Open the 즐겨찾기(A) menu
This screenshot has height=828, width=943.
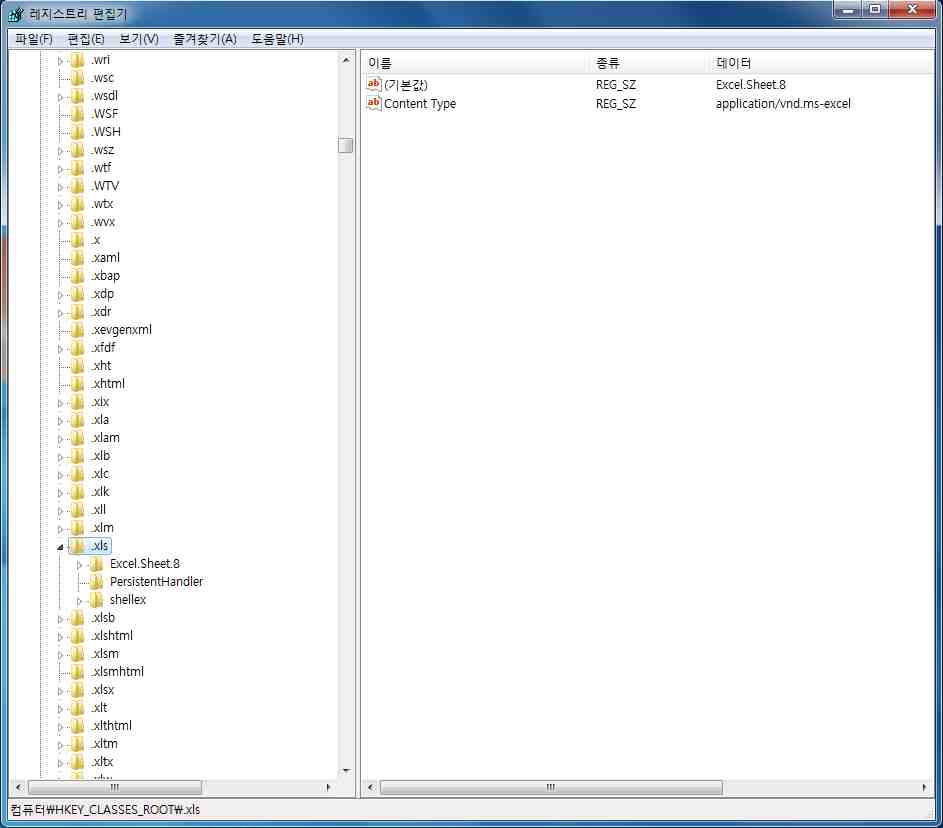(204, 39)
